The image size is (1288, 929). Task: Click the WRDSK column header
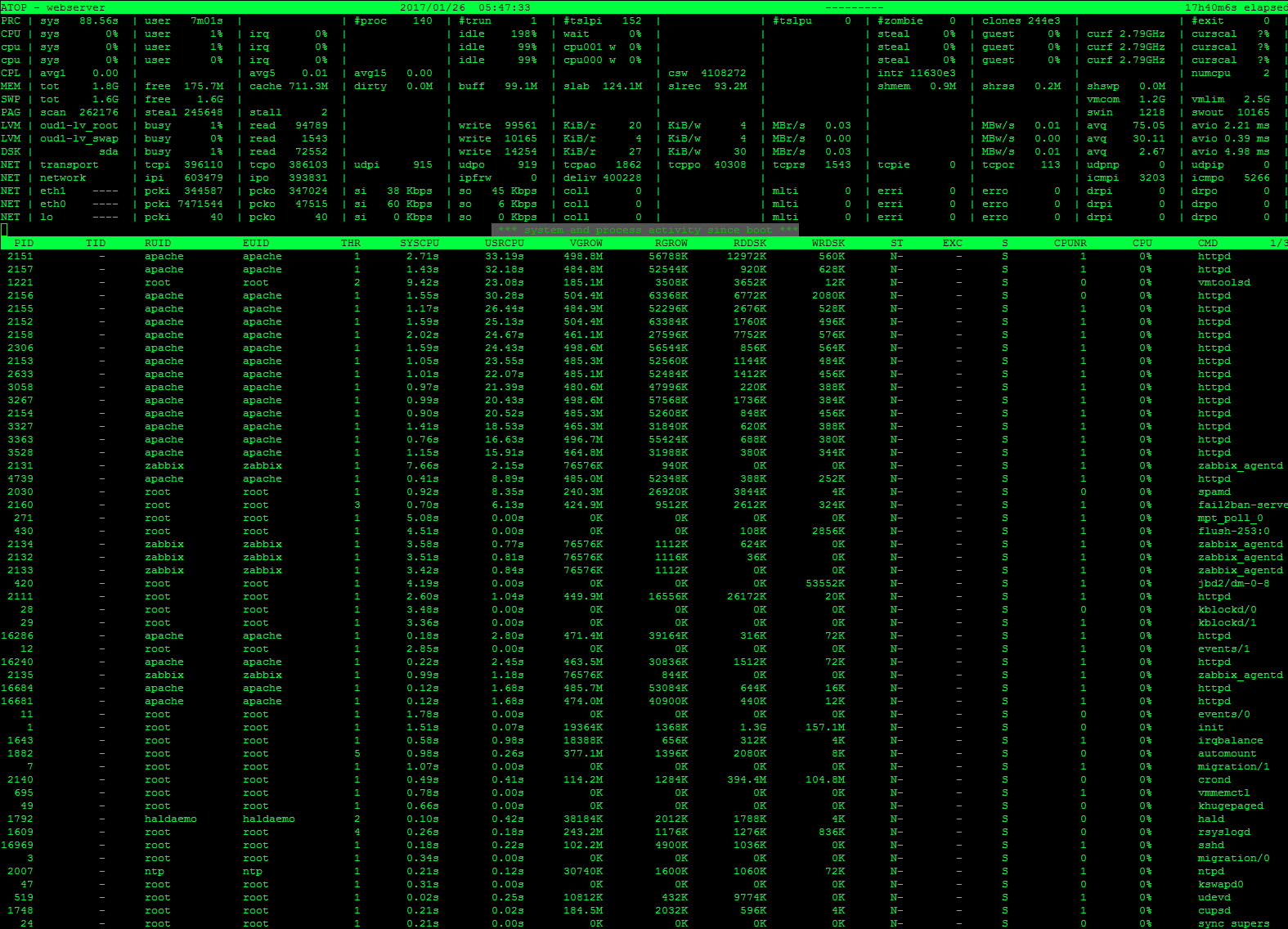[828, 243]
